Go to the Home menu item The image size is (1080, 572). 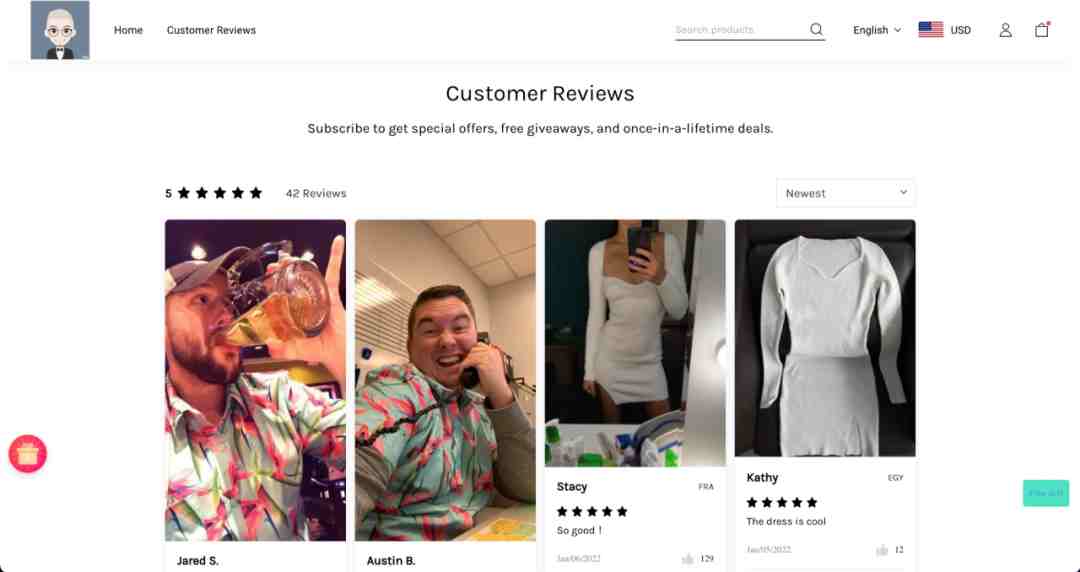pyautogui.click(x=128, y=30)
